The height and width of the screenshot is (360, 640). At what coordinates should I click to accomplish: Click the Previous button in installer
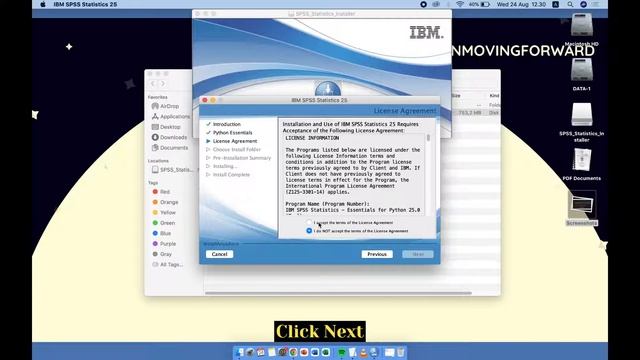(377, 254)
